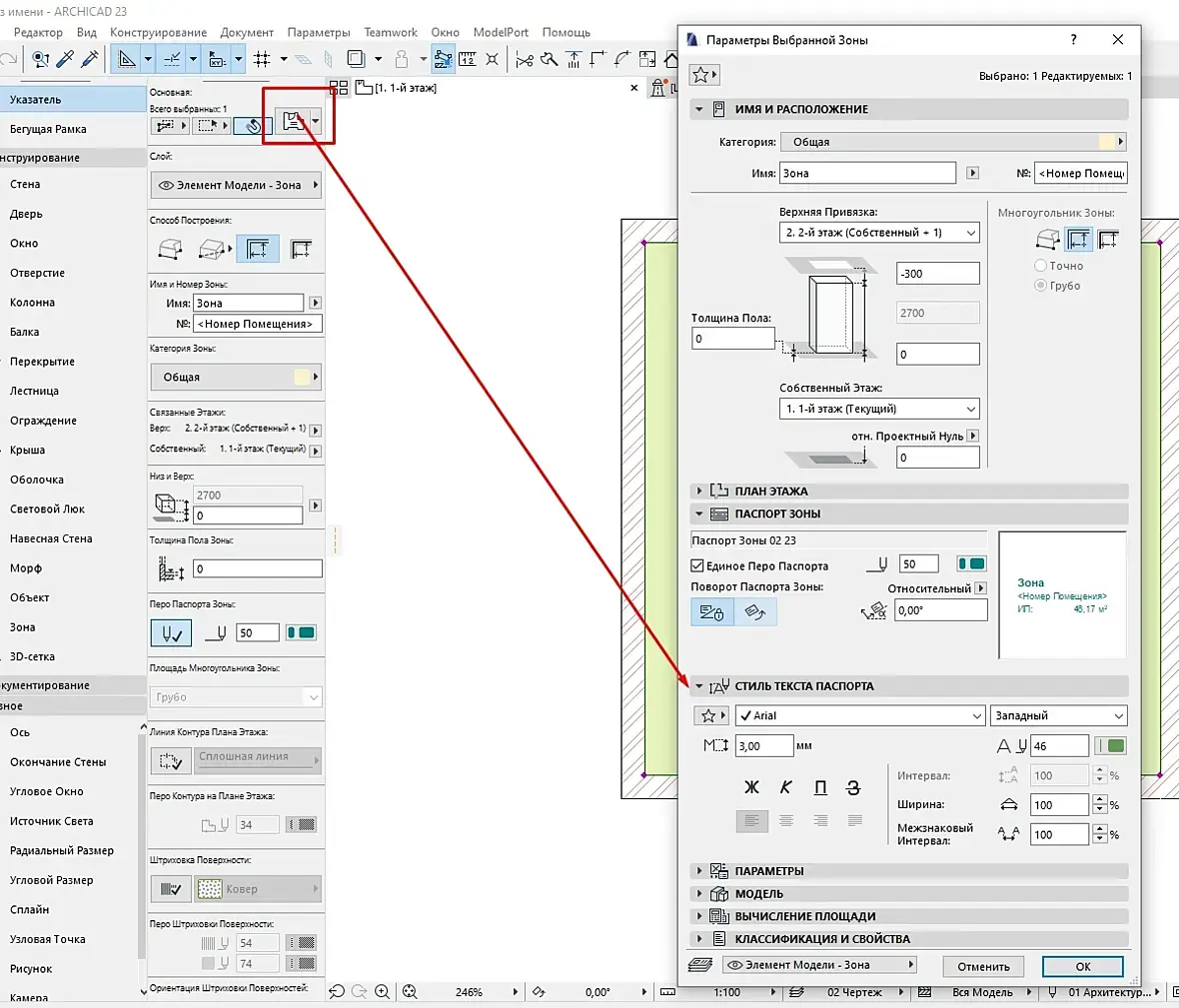
Task: Click the Имя input field in the dialog
Action: coord(867,173)
